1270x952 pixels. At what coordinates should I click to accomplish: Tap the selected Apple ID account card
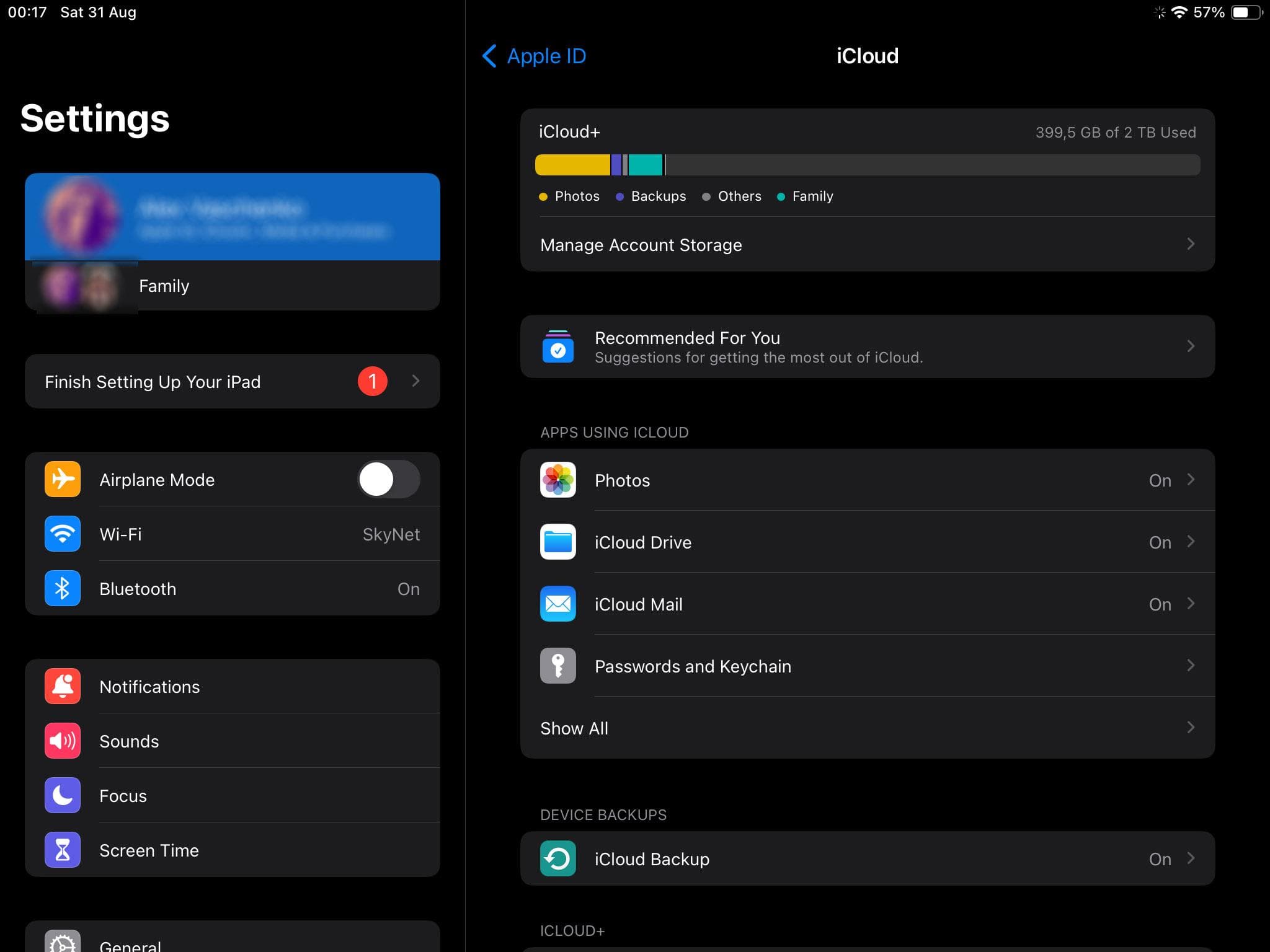(233, 216)
